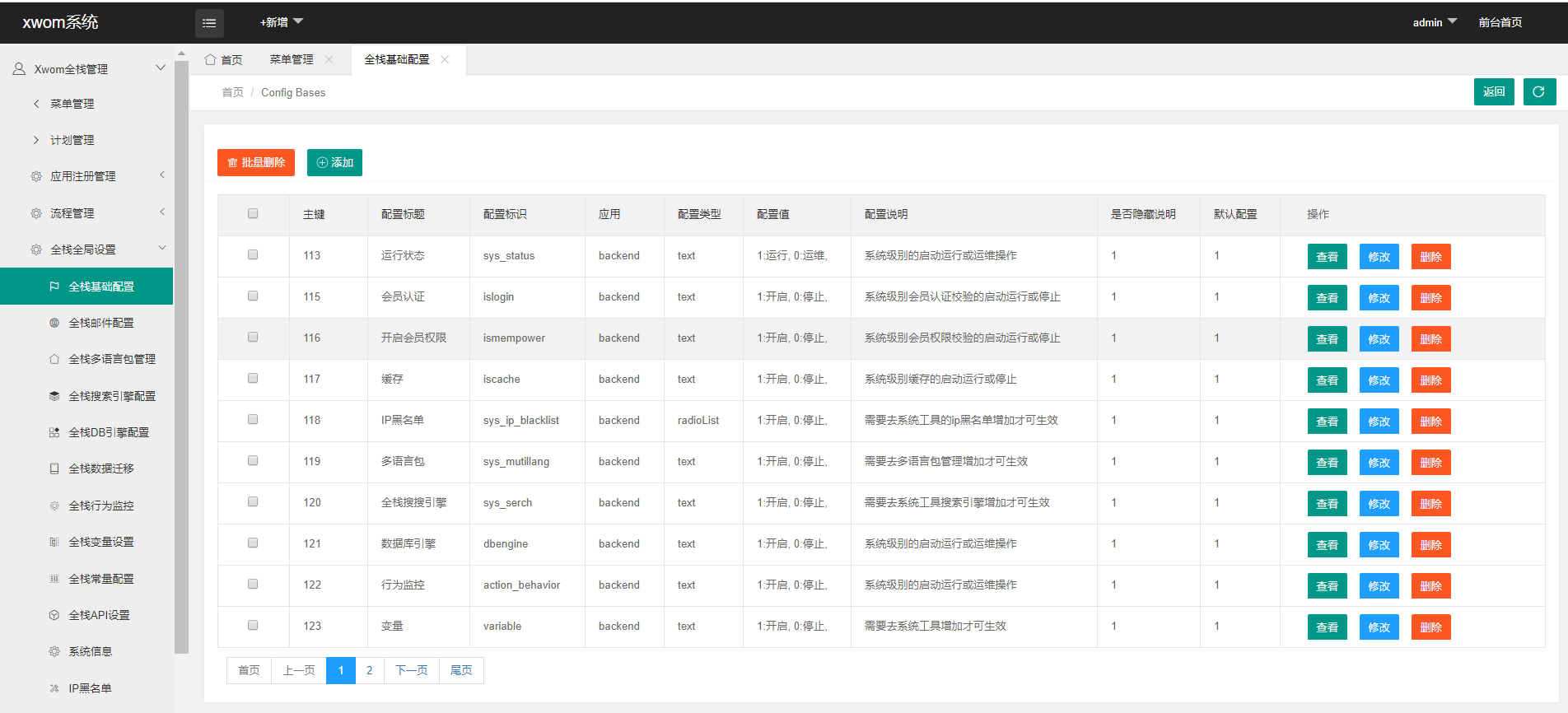Expand the 流程管理 submenu
Viewport: 1568px width, 713px height.
coord(162,212)
